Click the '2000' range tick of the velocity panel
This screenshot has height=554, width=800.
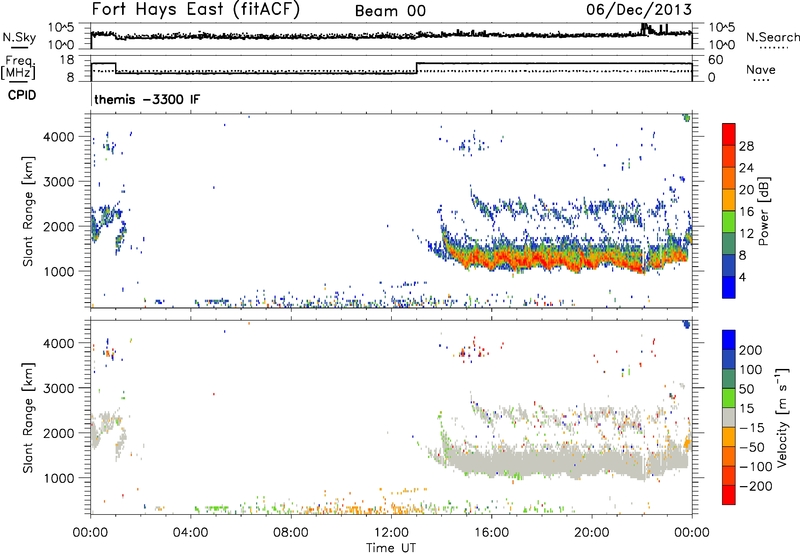pos(59,433)
